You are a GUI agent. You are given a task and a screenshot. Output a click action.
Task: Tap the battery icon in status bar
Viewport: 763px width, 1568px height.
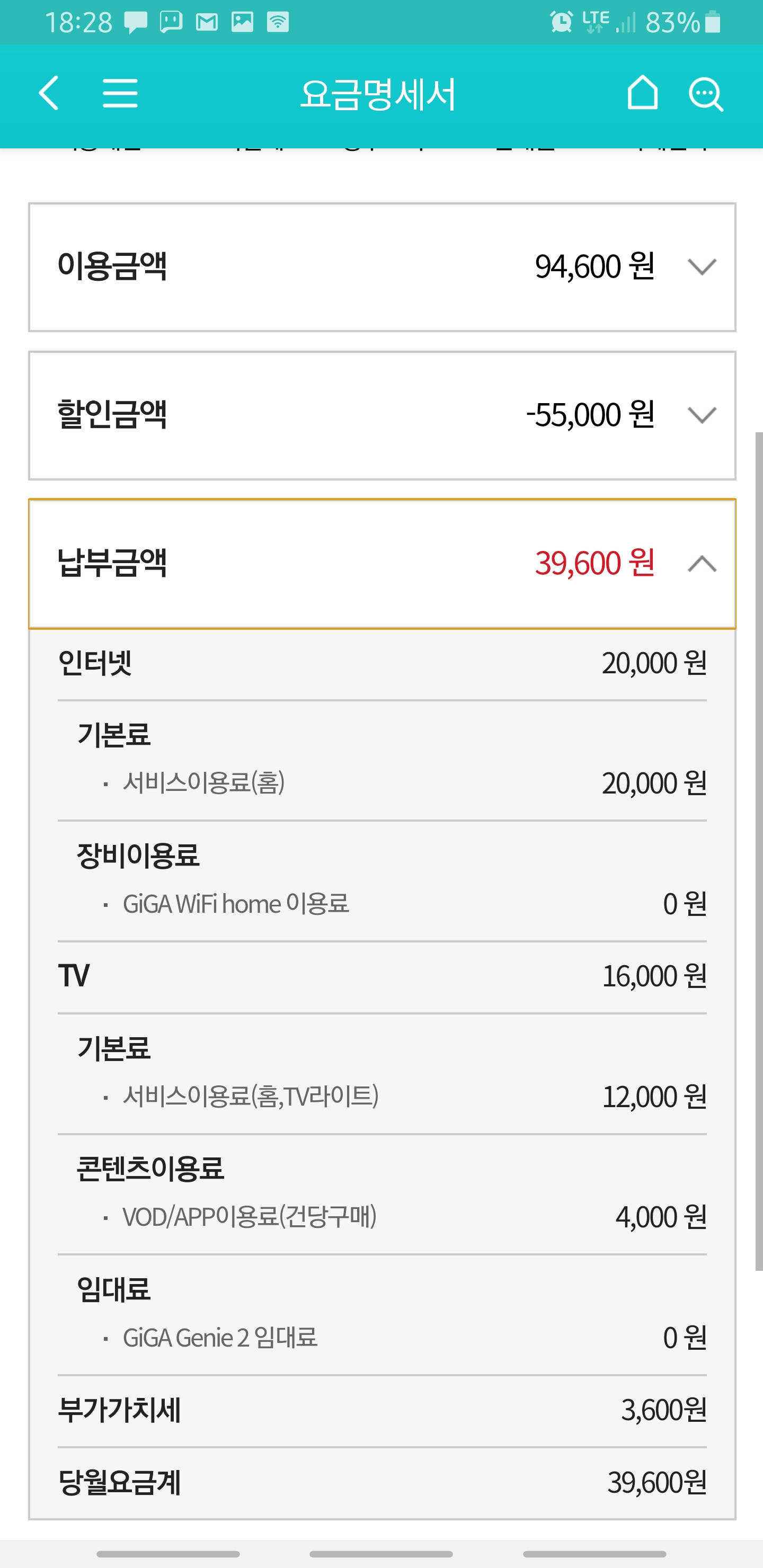713,23
